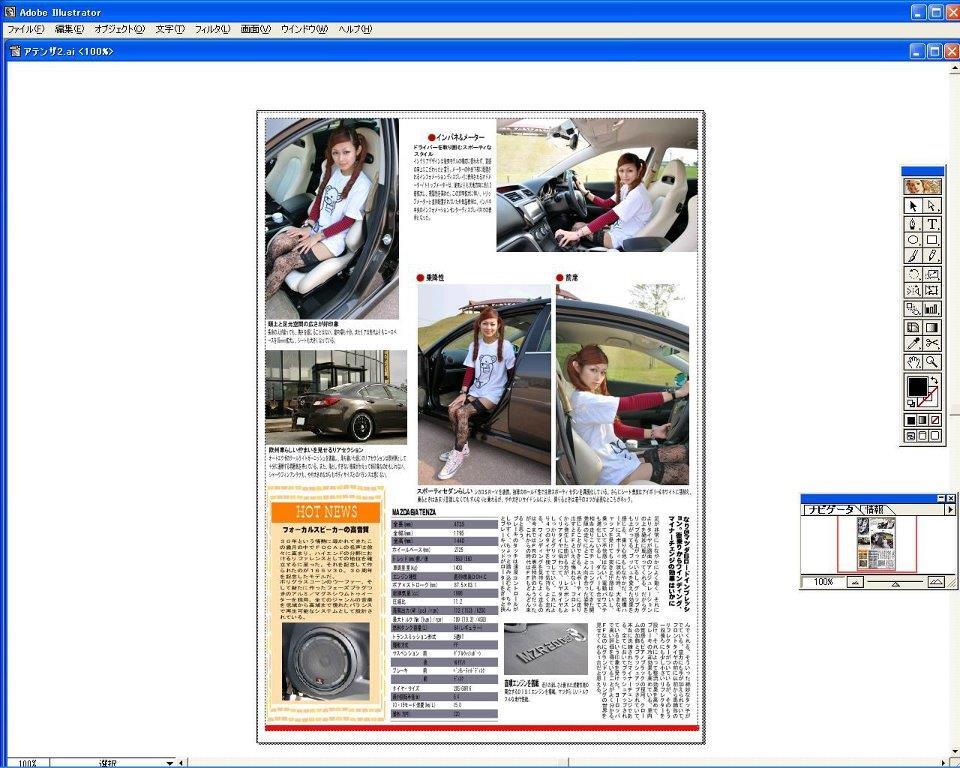Click the horizontal scrollbar left arrow
The width and height of the screenshot is (960, 768).
click(181, 763)
